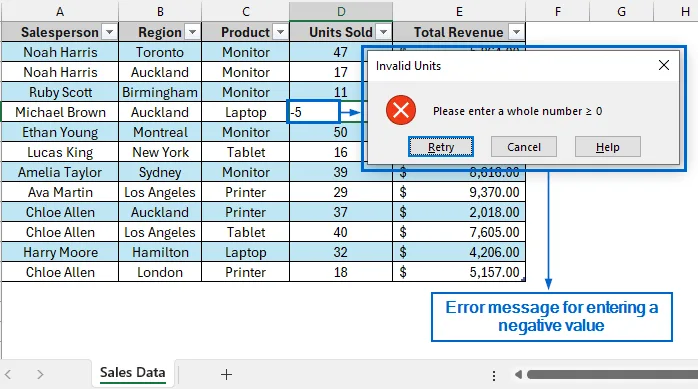Click the three-dot sheet options handle
The height and width of the screenshot is (389, 698).
pyautogui.click(x=494, y=375)
